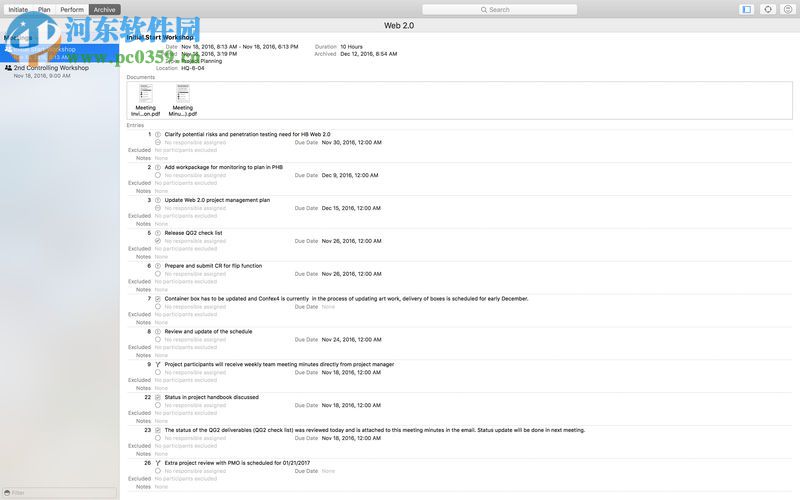The width and height of the screenshot is (800, 500).
Task: Click the type icon of entry 6
Action: (x=158, y=266)
